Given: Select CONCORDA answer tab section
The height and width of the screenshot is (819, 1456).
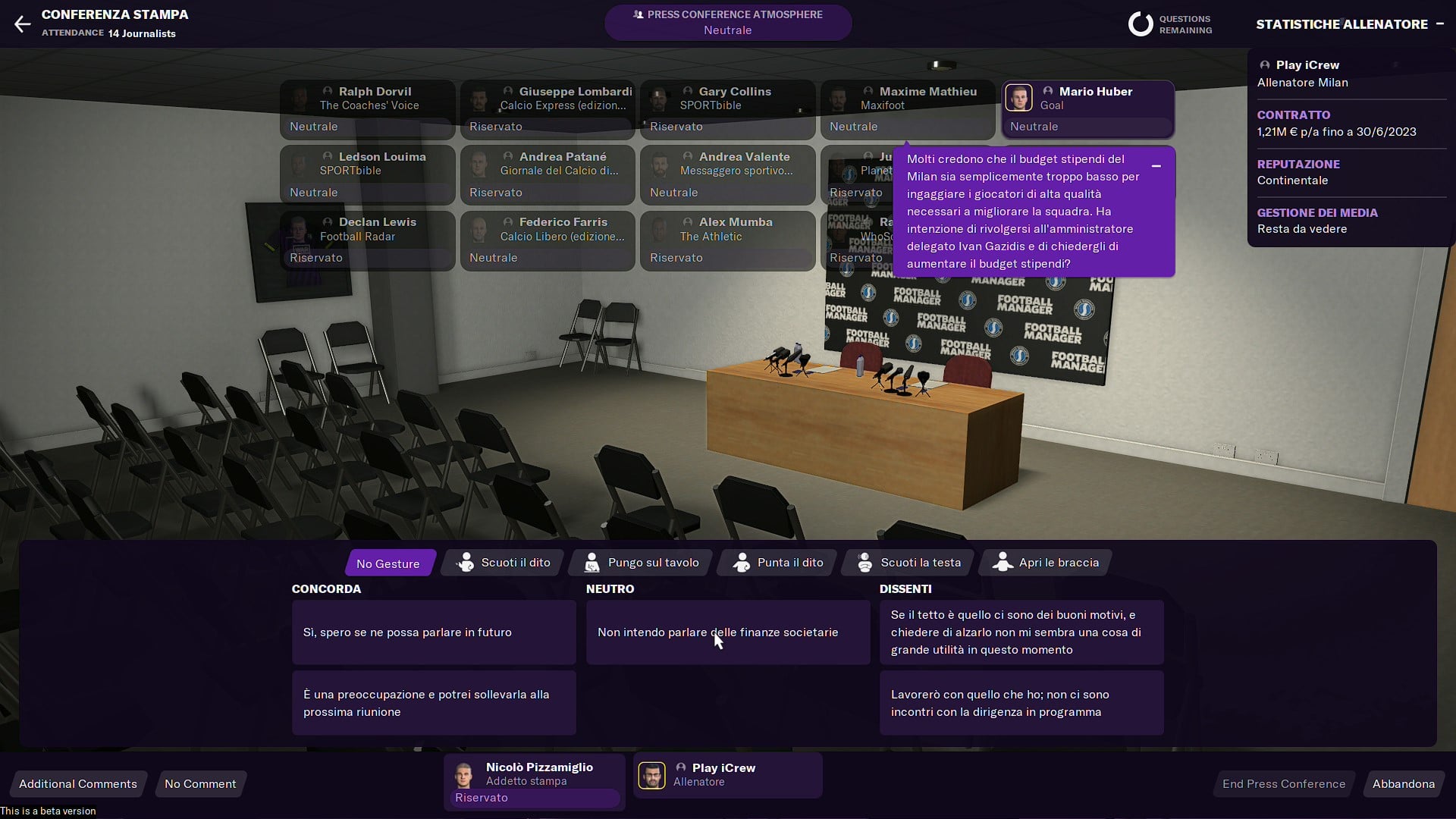Looking at the screenshot, I should [327, 588].
